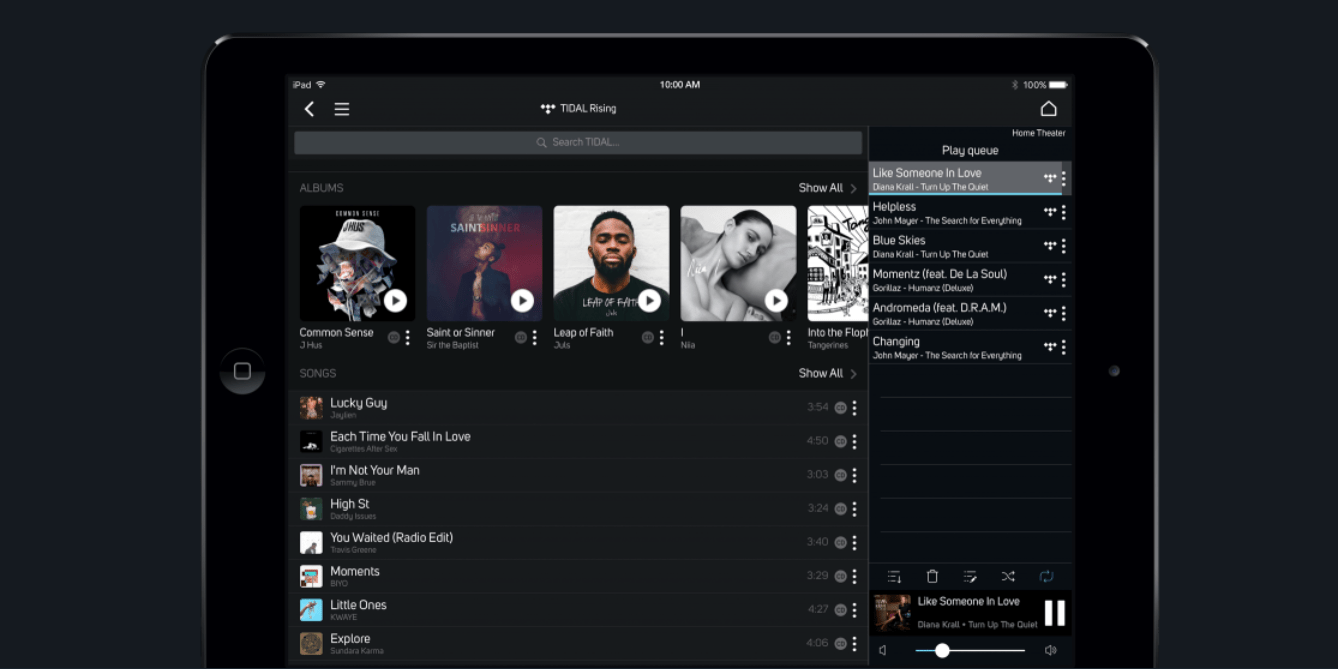The image size is (1338, 669).
Task: Clear the play queue with trash icon
Action: [x=932, y=576]
